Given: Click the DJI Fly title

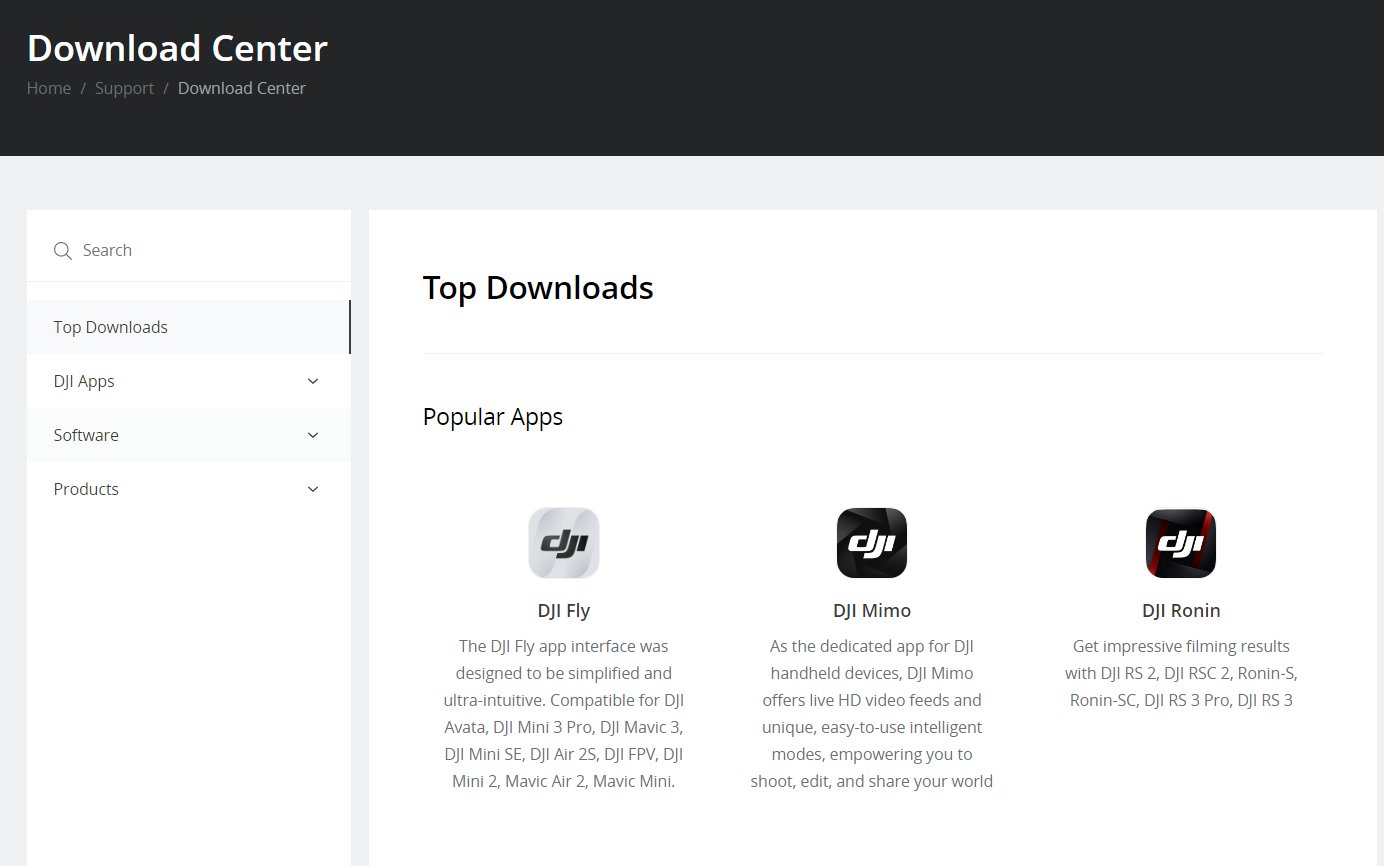Looking at the screenshot, I should [564, 610].
